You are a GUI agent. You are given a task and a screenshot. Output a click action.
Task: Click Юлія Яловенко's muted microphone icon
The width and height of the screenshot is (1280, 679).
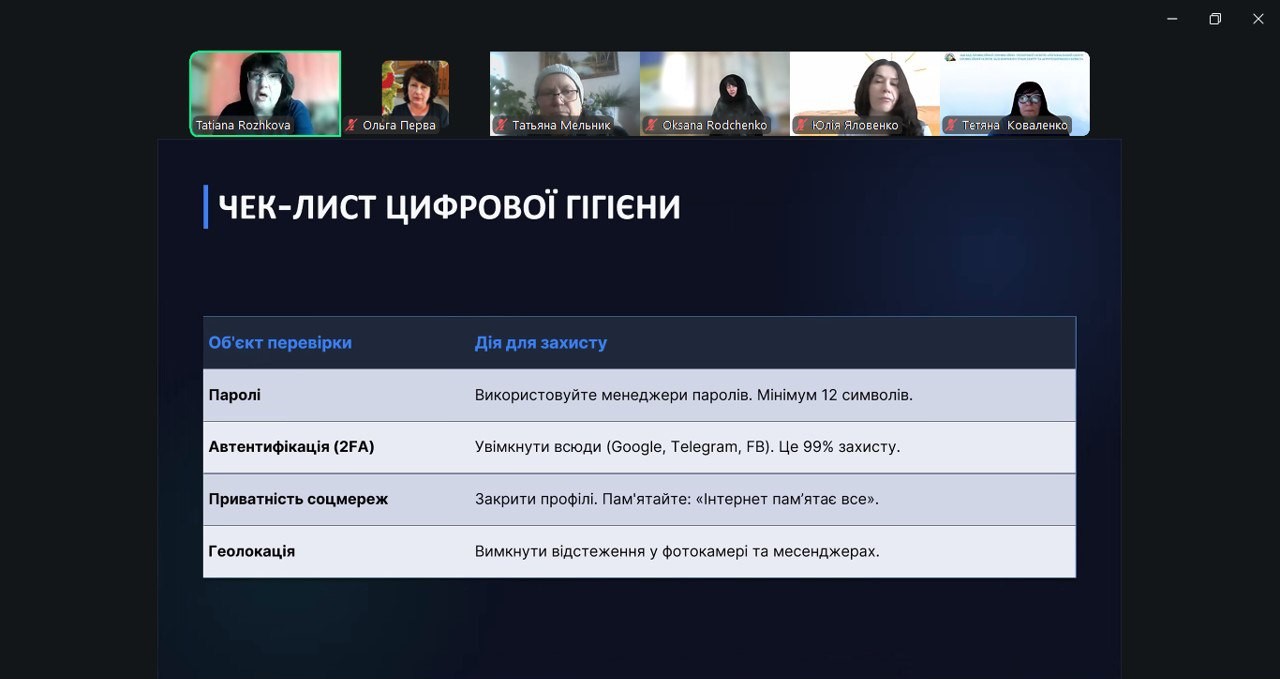802,126
